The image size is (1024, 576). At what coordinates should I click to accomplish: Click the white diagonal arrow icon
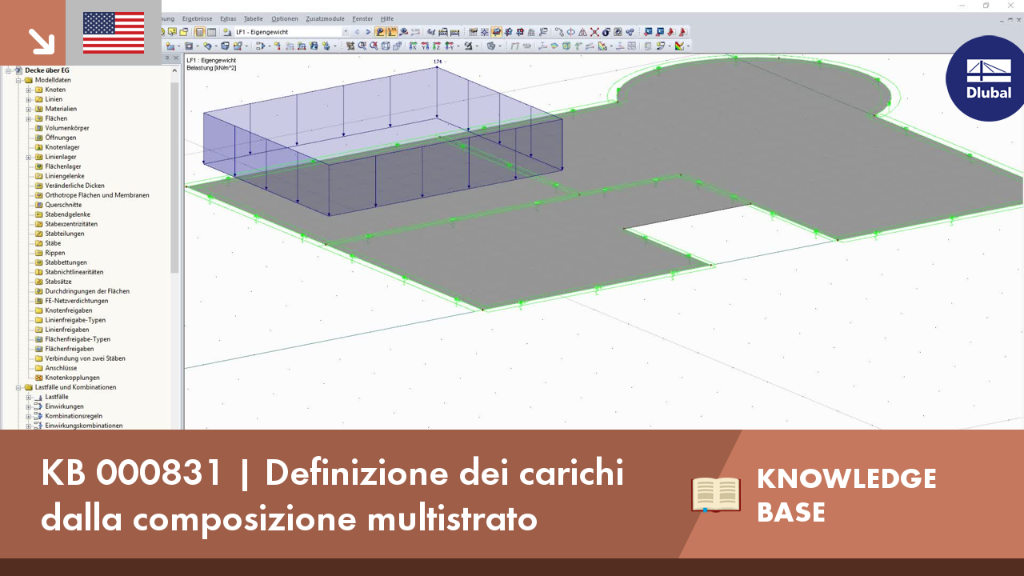[42, 42]
